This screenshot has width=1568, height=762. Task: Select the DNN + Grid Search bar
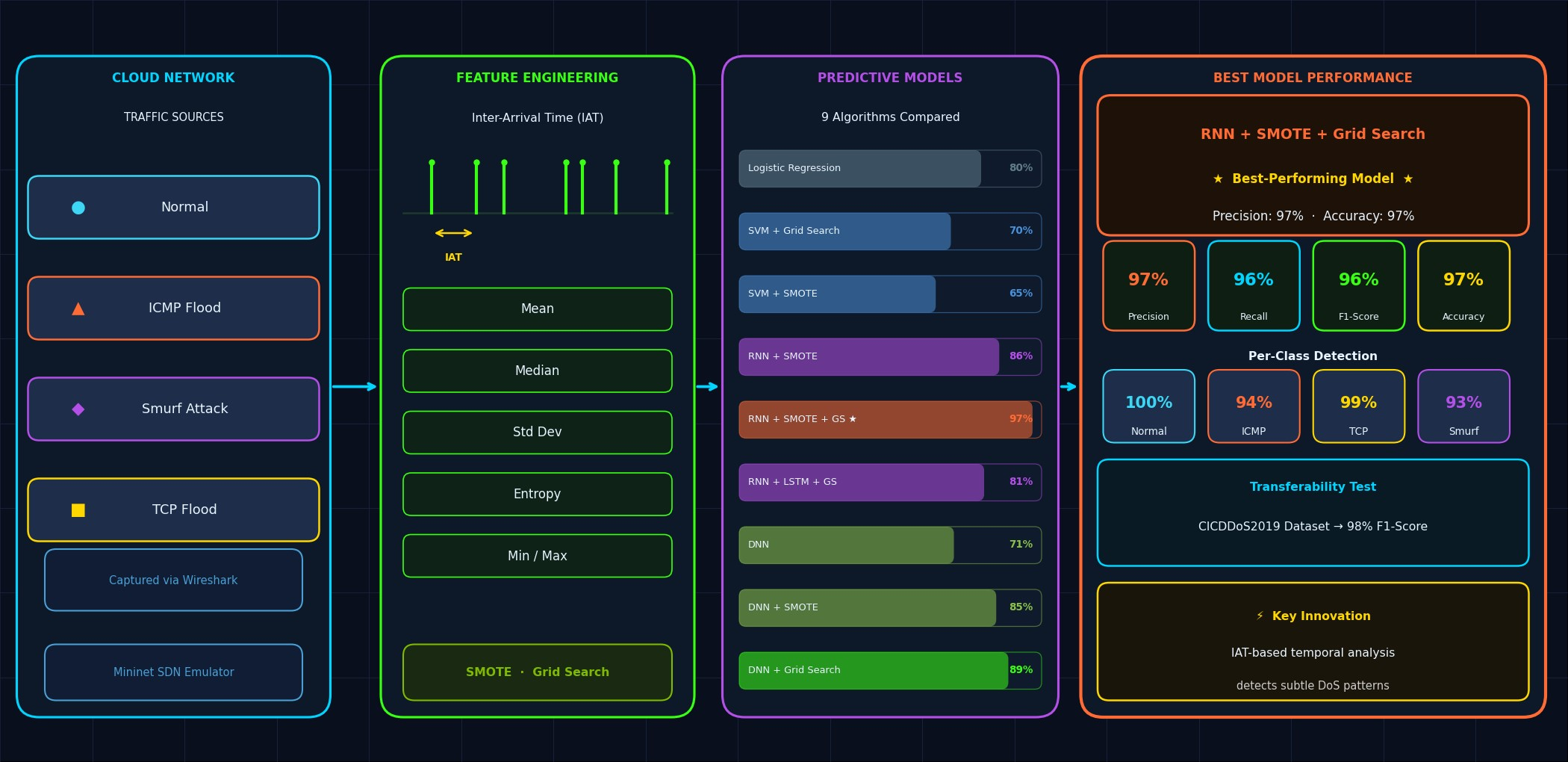point(874,671)
